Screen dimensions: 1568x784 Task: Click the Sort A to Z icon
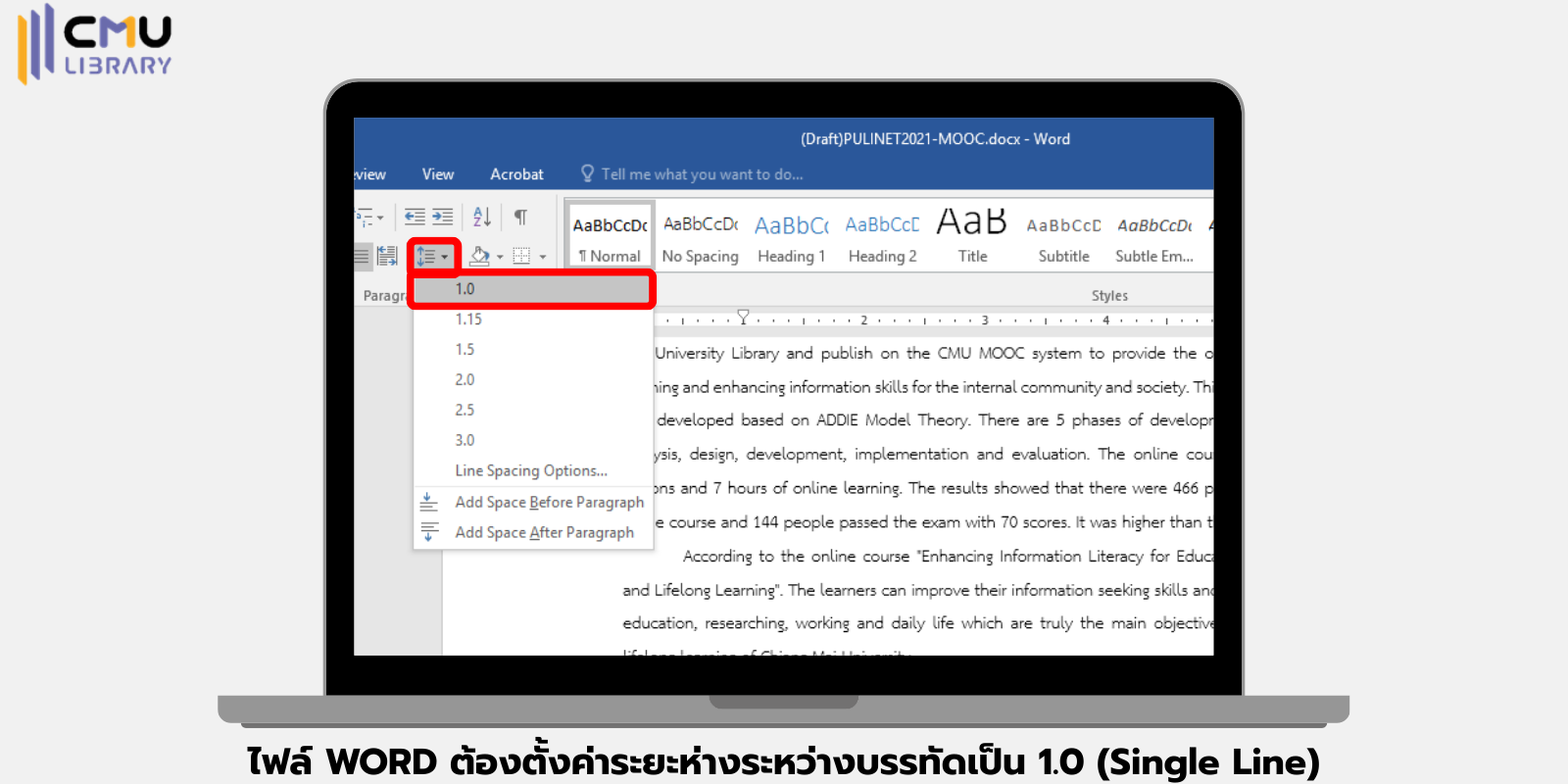tap(482, 217)
